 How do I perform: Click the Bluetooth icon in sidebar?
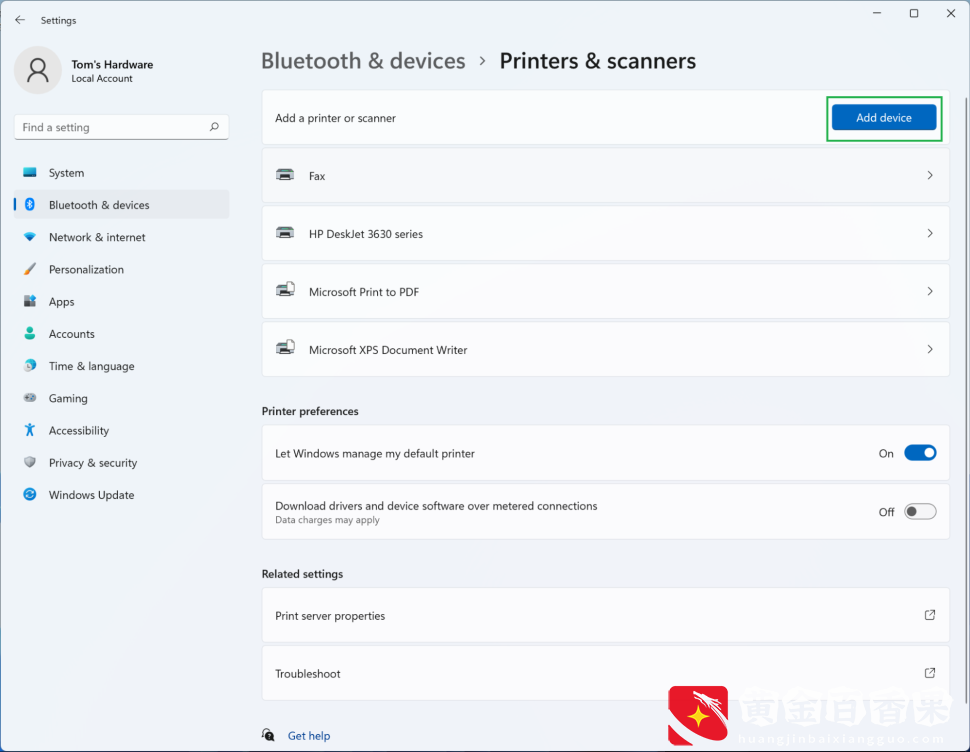click(x=30, y=205)
